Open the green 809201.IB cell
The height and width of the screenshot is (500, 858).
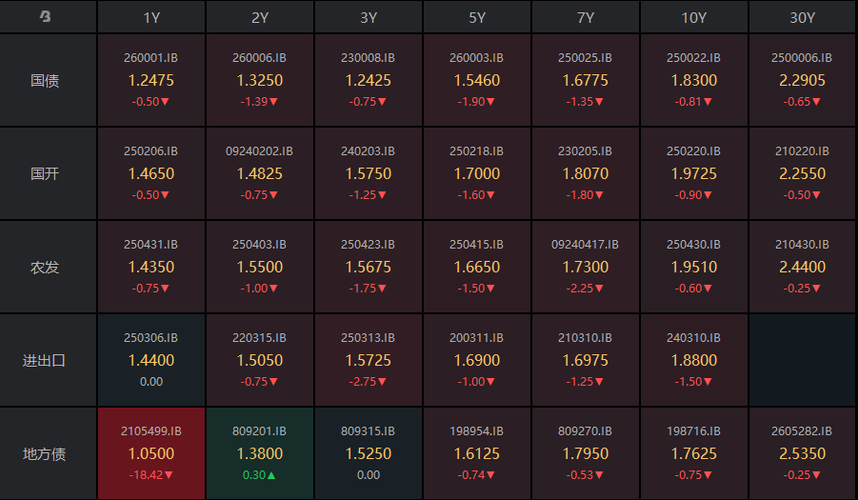[260, 454]
